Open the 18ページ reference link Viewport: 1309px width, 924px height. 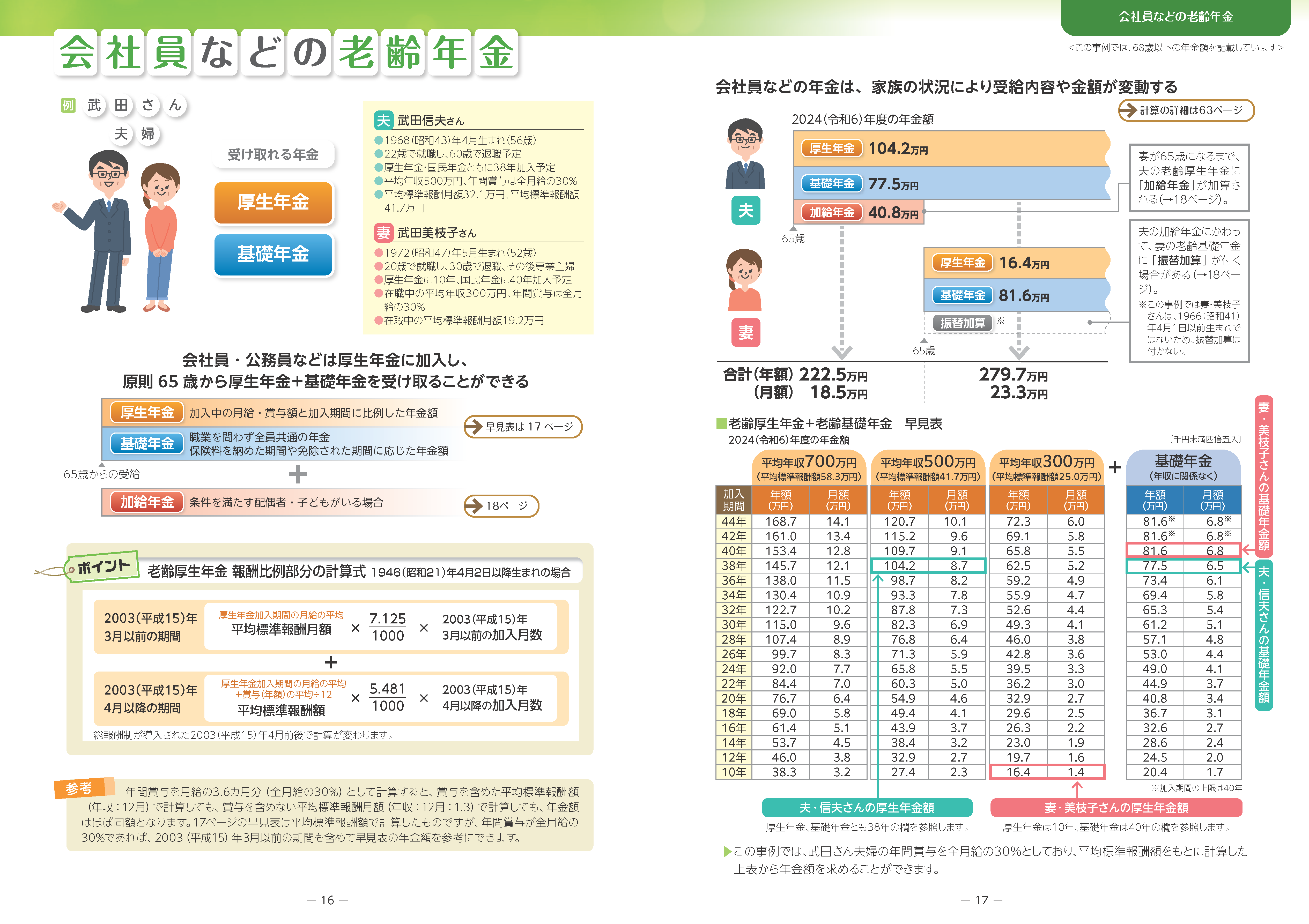tap(501, 506)
